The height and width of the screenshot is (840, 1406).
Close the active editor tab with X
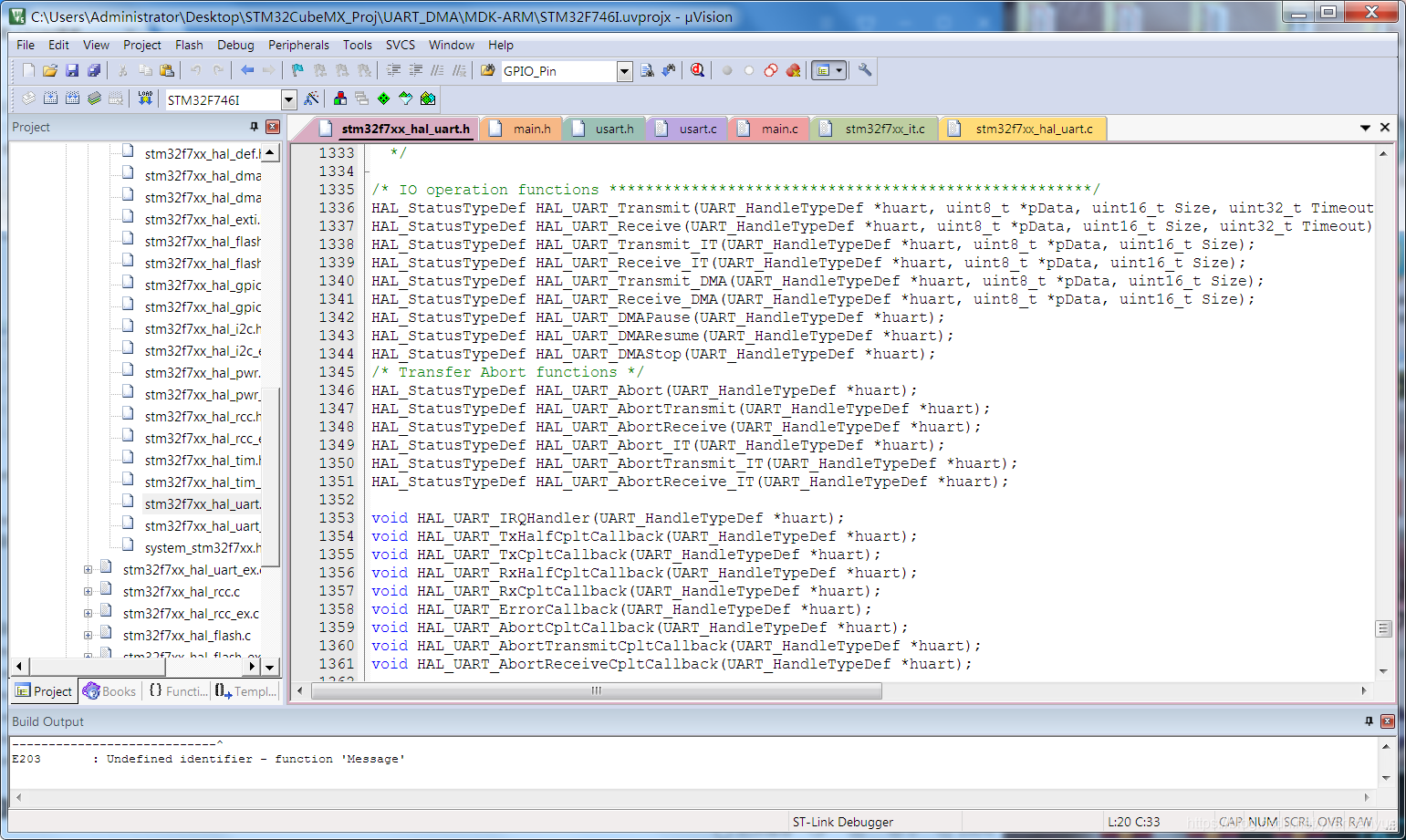[1385, 128]
